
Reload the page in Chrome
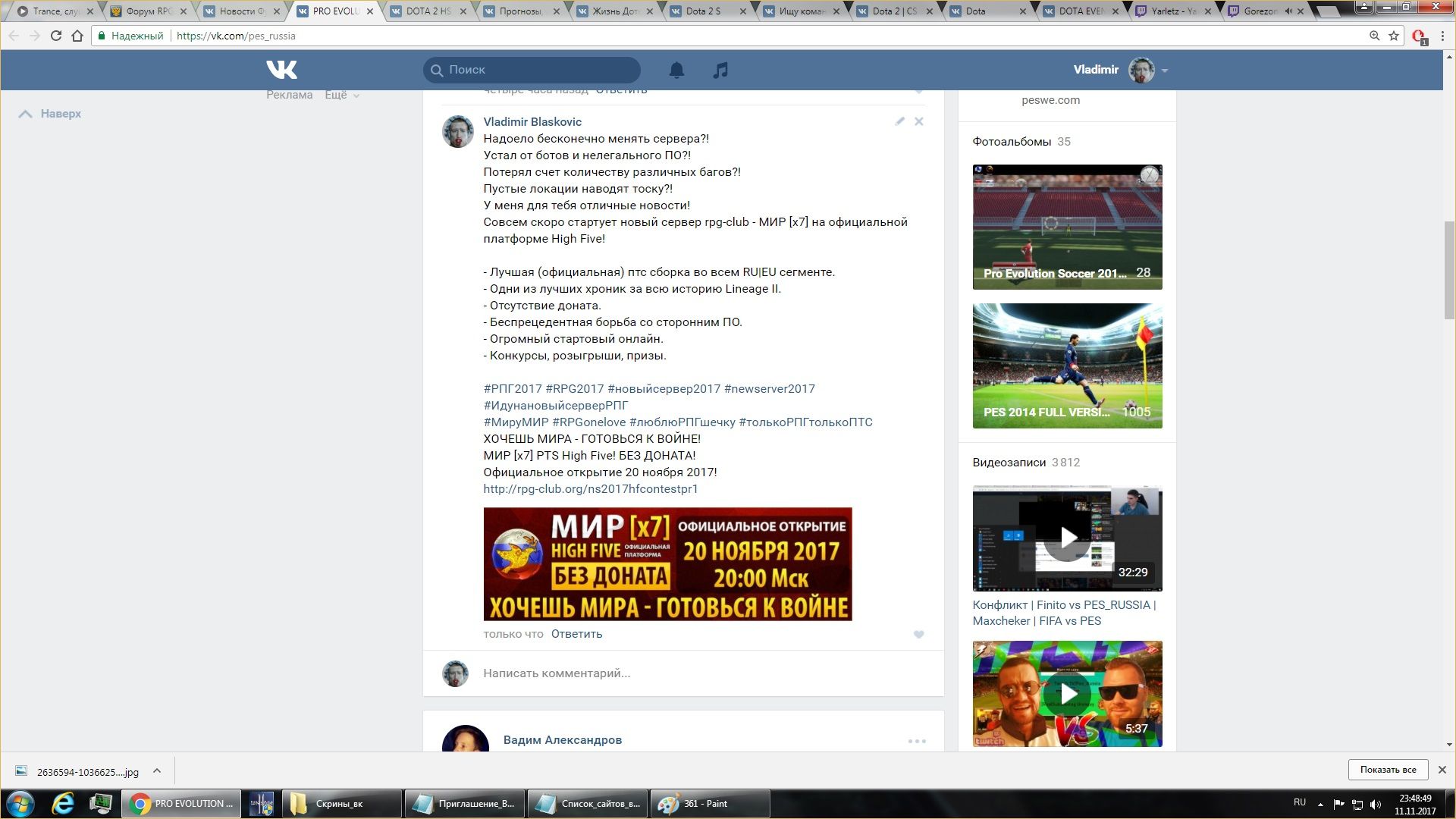[55, 36]
